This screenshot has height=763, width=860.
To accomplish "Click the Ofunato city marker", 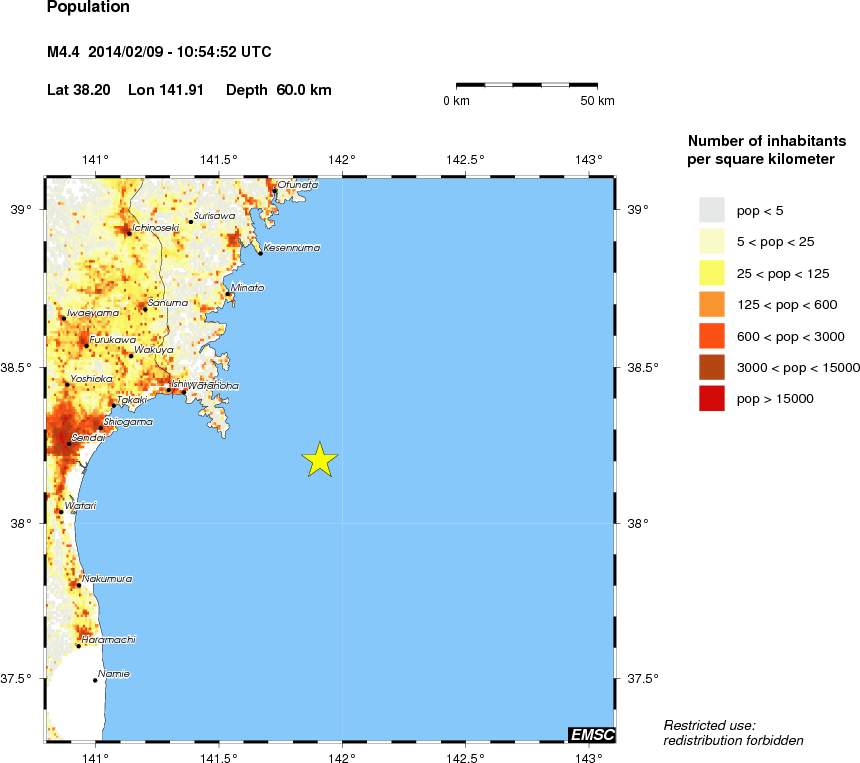I will click(x=274, y=189).
